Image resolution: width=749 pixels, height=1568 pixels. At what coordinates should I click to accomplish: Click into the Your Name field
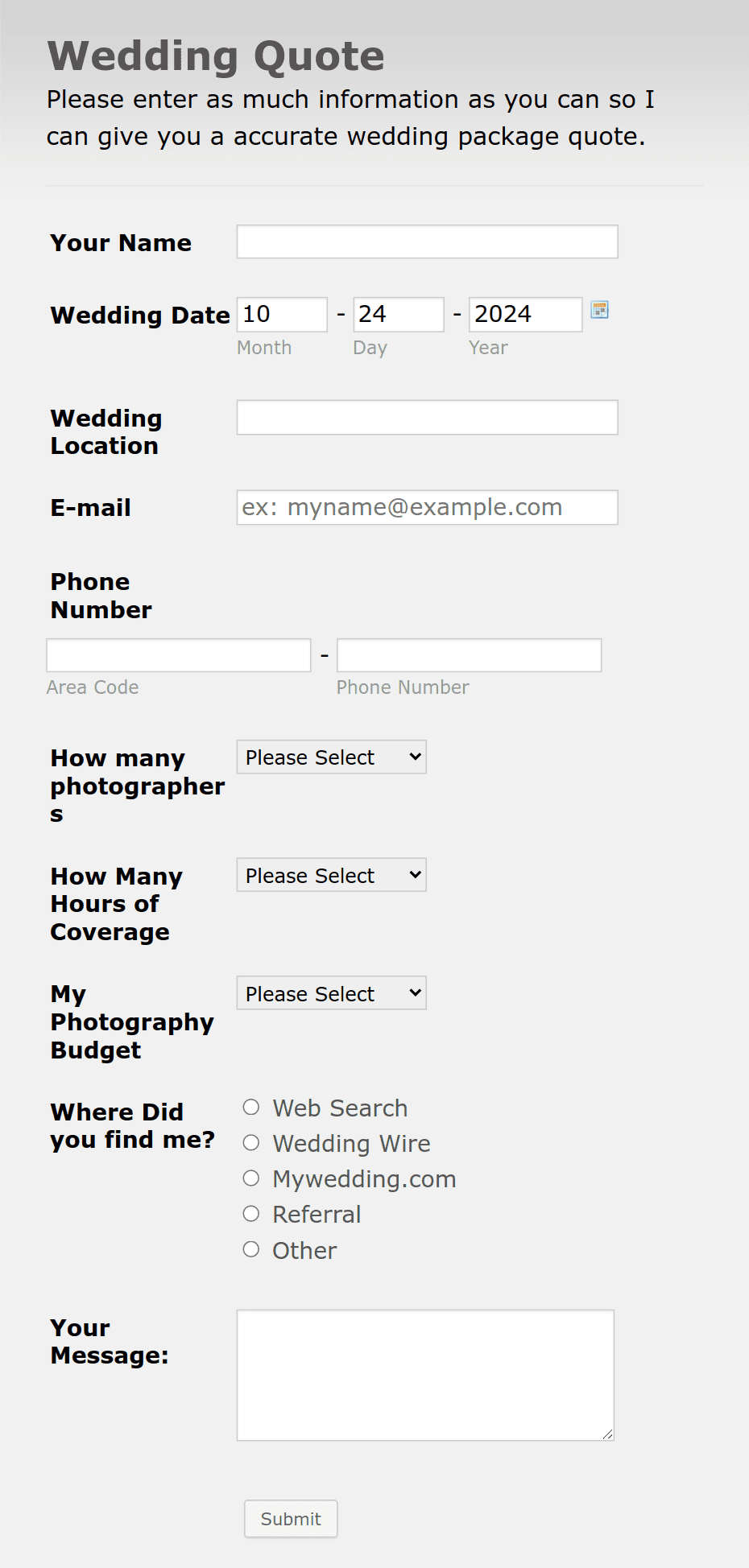pyautogui.click(x=427, y=241)
